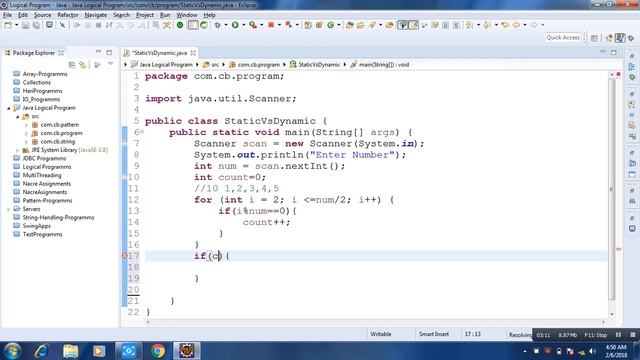Collapse the Java Logical Program project
The width and height of the screenshot is (640, 360).
(x=9, y=108)
